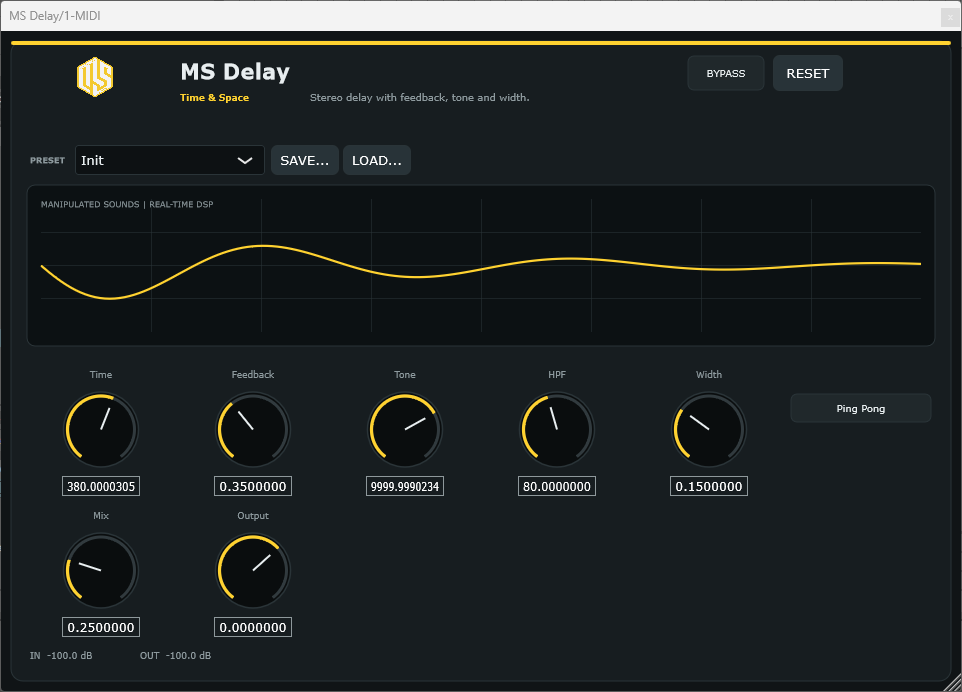The image size is (962, 692).
Task: Click the Manipulated Sounds hexagon logo
Action: [94, 77]
